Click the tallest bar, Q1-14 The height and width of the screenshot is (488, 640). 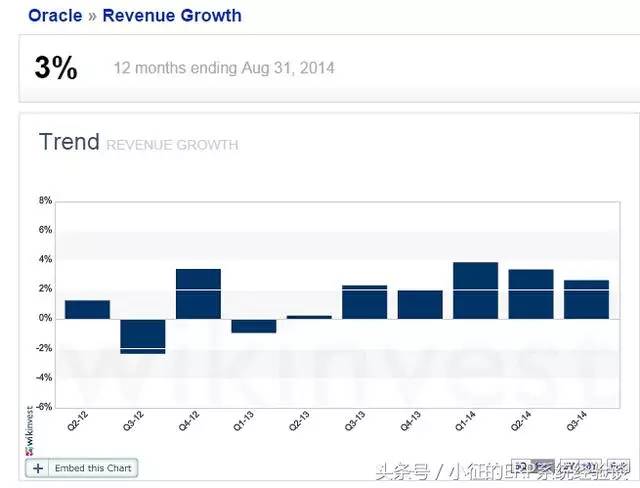475,290
